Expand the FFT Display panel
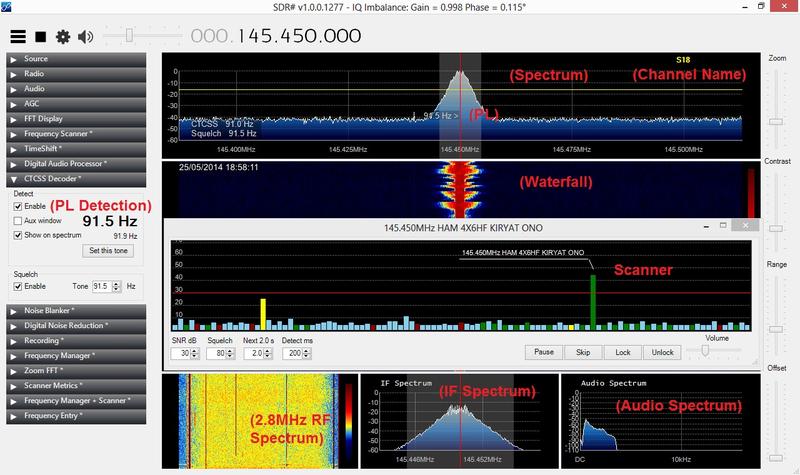Viewport: 800px width, 475px height. 76,119
